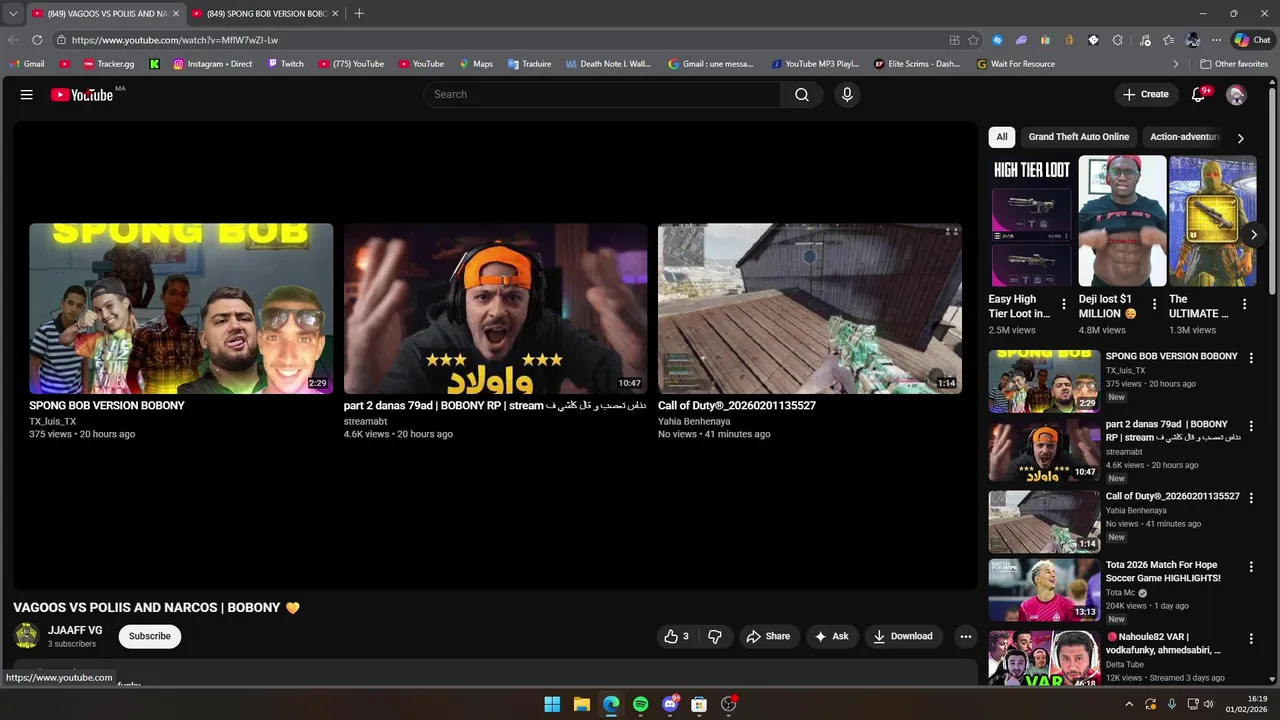Screen dimensions: 1280x720
Task: Click the Create button
Action: 1145,94
